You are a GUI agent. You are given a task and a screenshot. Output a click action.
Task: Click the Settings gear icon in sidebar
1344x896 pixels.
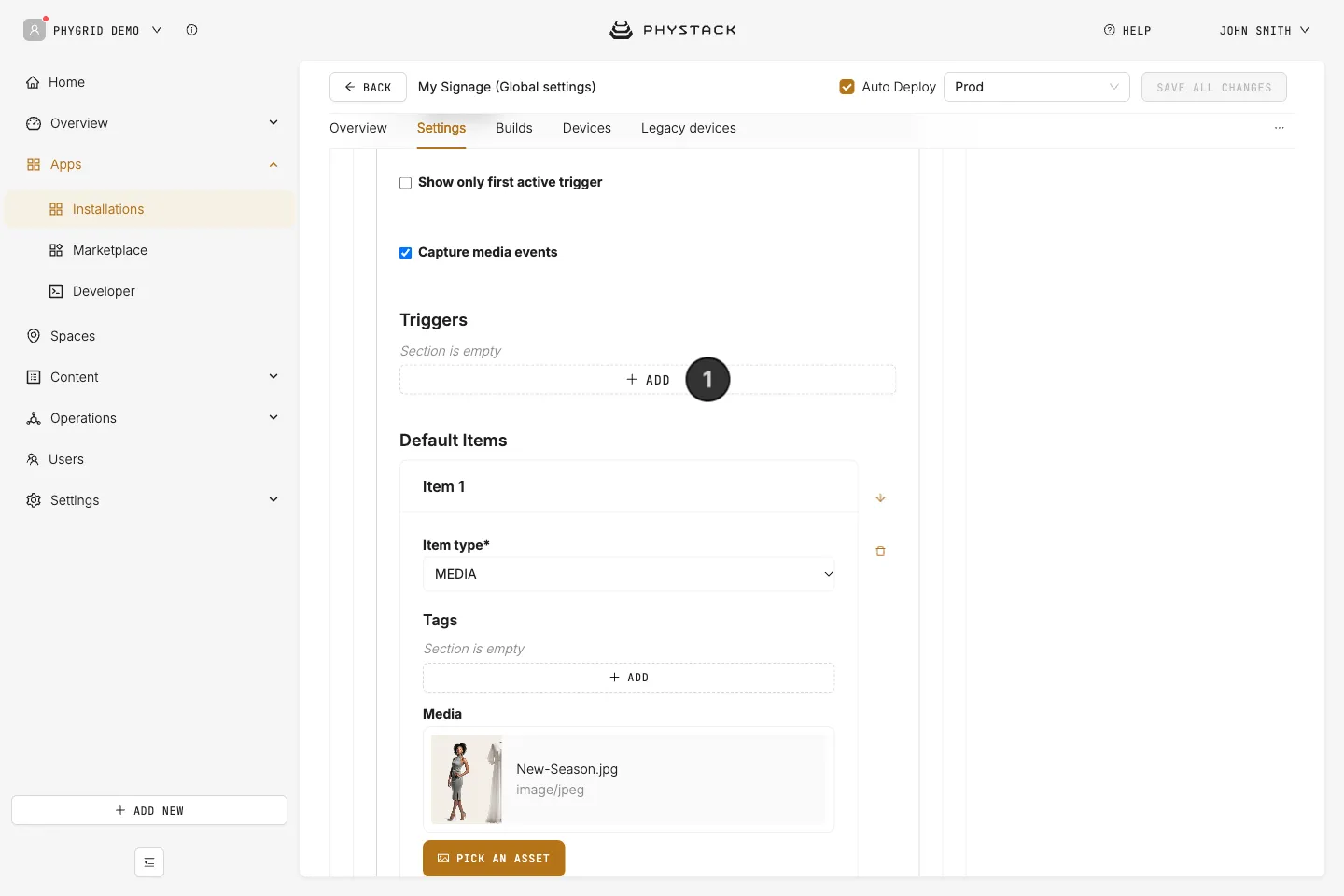(34, 500)
